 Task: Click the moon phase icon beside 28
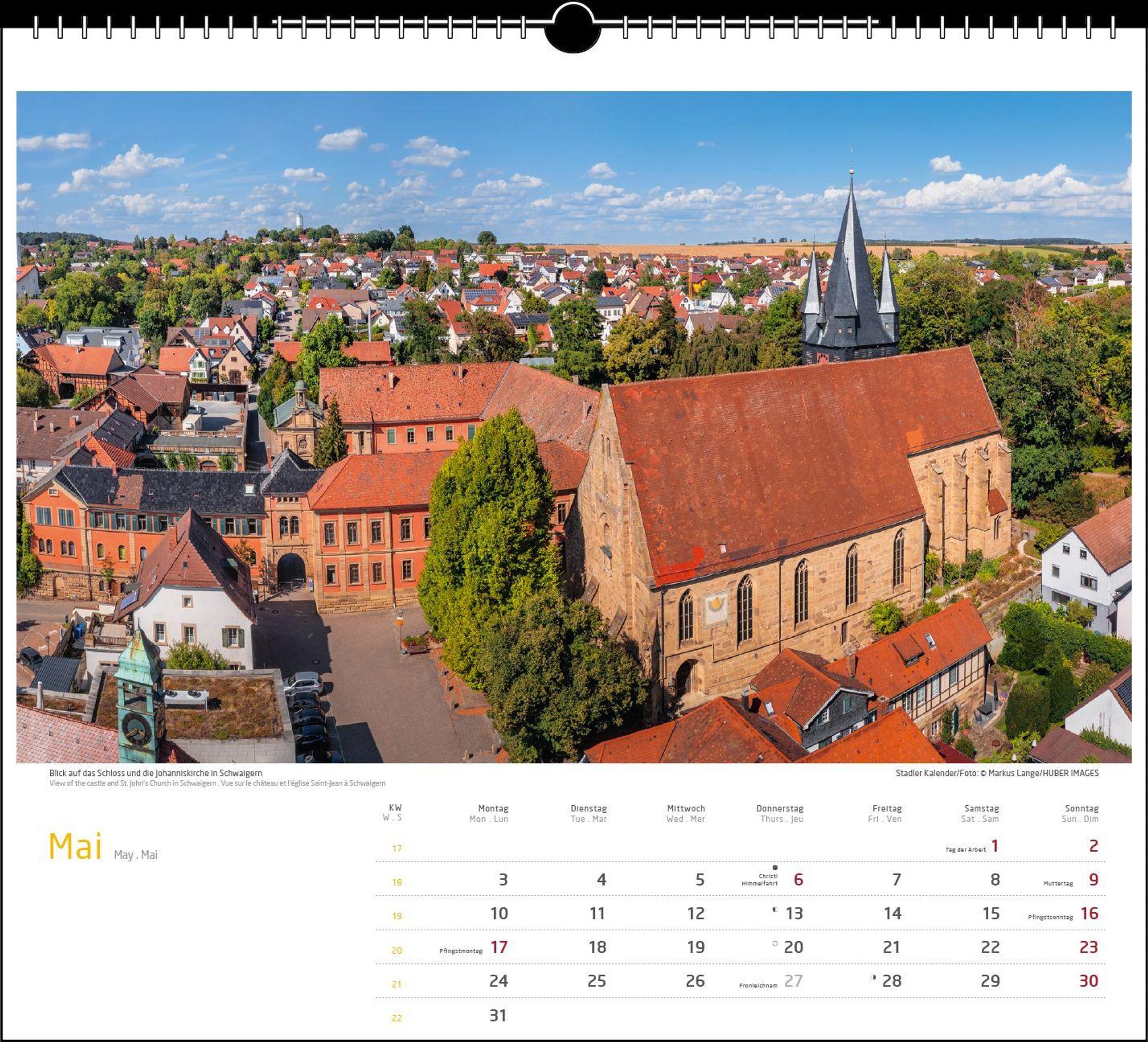click(x=873, y=978)
